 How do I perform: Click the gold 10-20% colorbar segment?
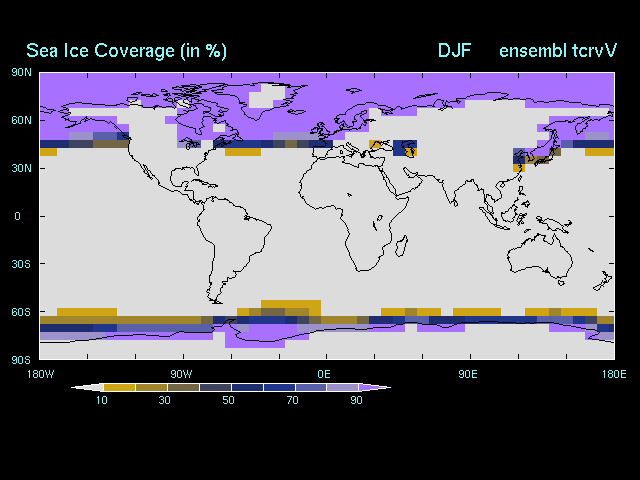point(118,387)
